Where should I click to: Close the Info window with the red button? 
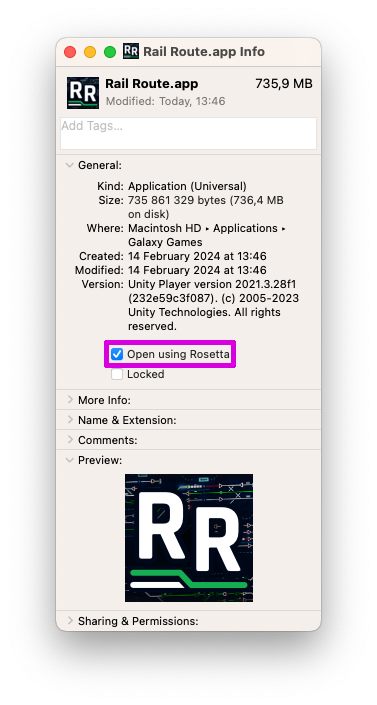click(x=70, y=52)
